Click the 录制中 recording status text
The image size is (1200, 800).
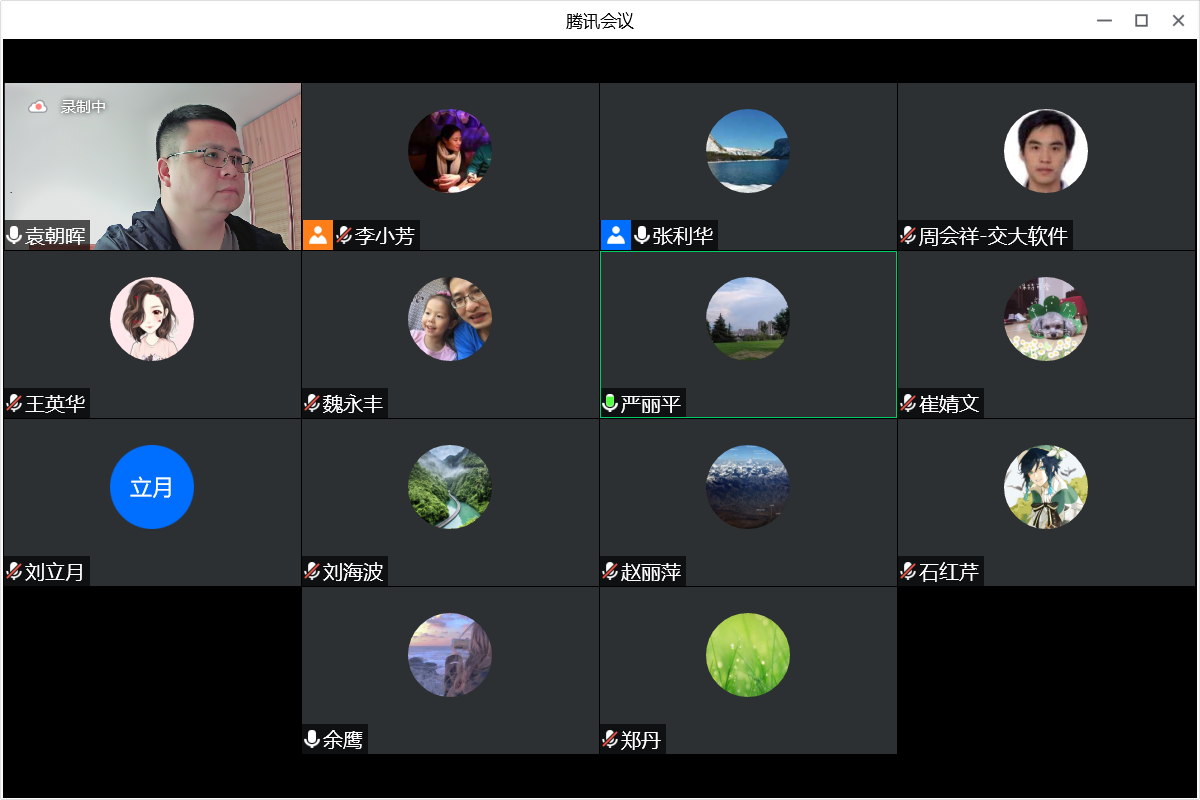83,106
